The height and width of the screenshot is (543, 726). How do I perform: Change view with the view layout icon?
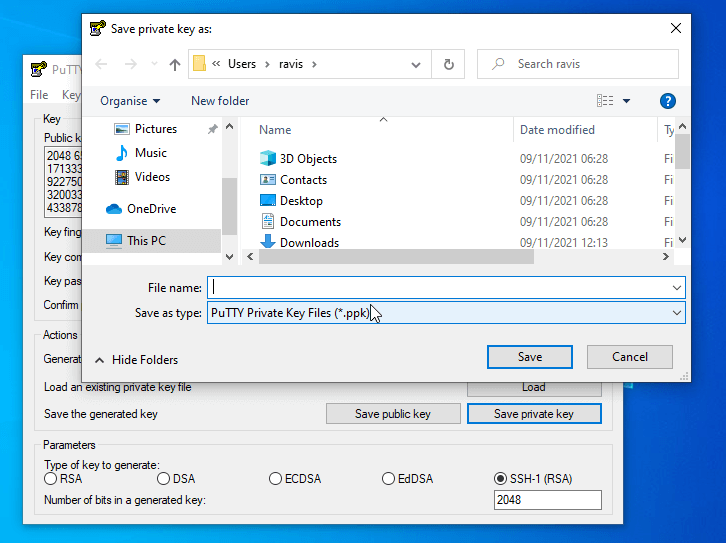605,100
